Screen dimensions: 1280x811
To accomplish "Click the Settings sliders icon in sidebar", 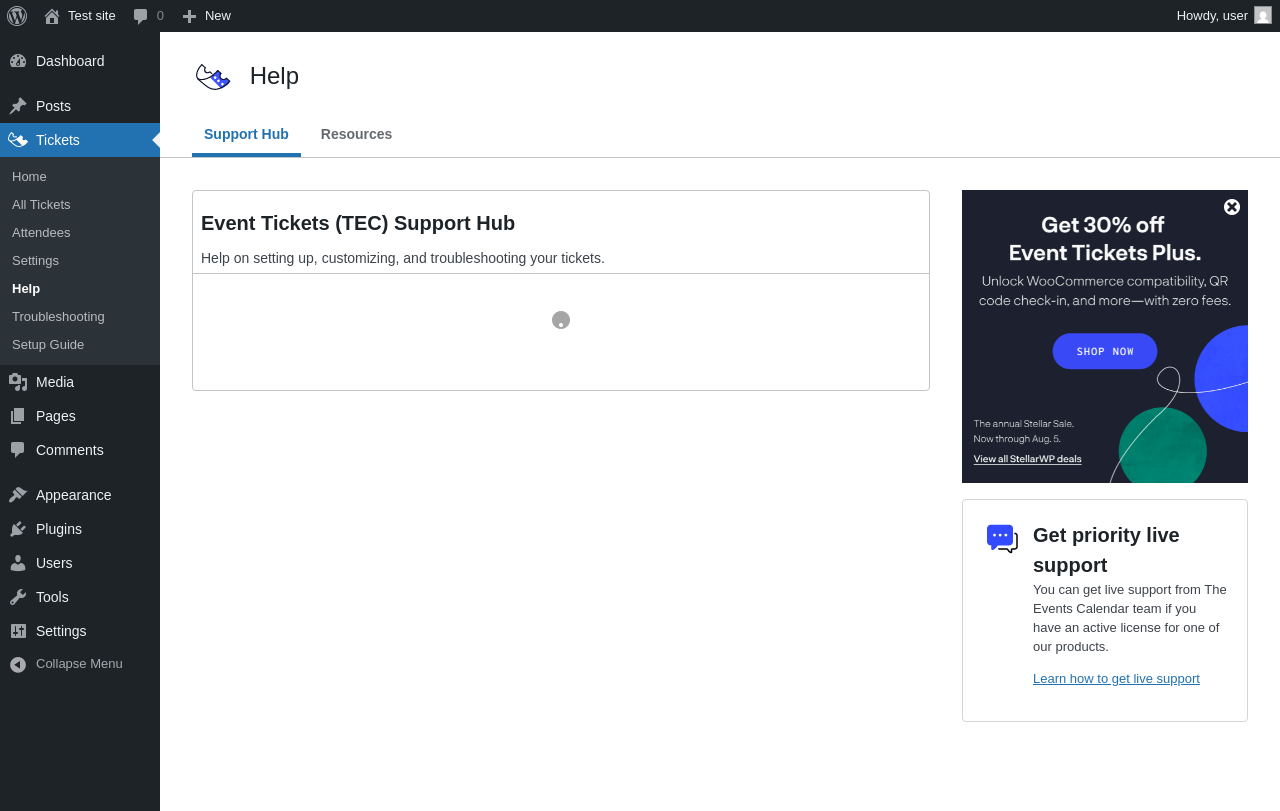I will tap(18, 631).
